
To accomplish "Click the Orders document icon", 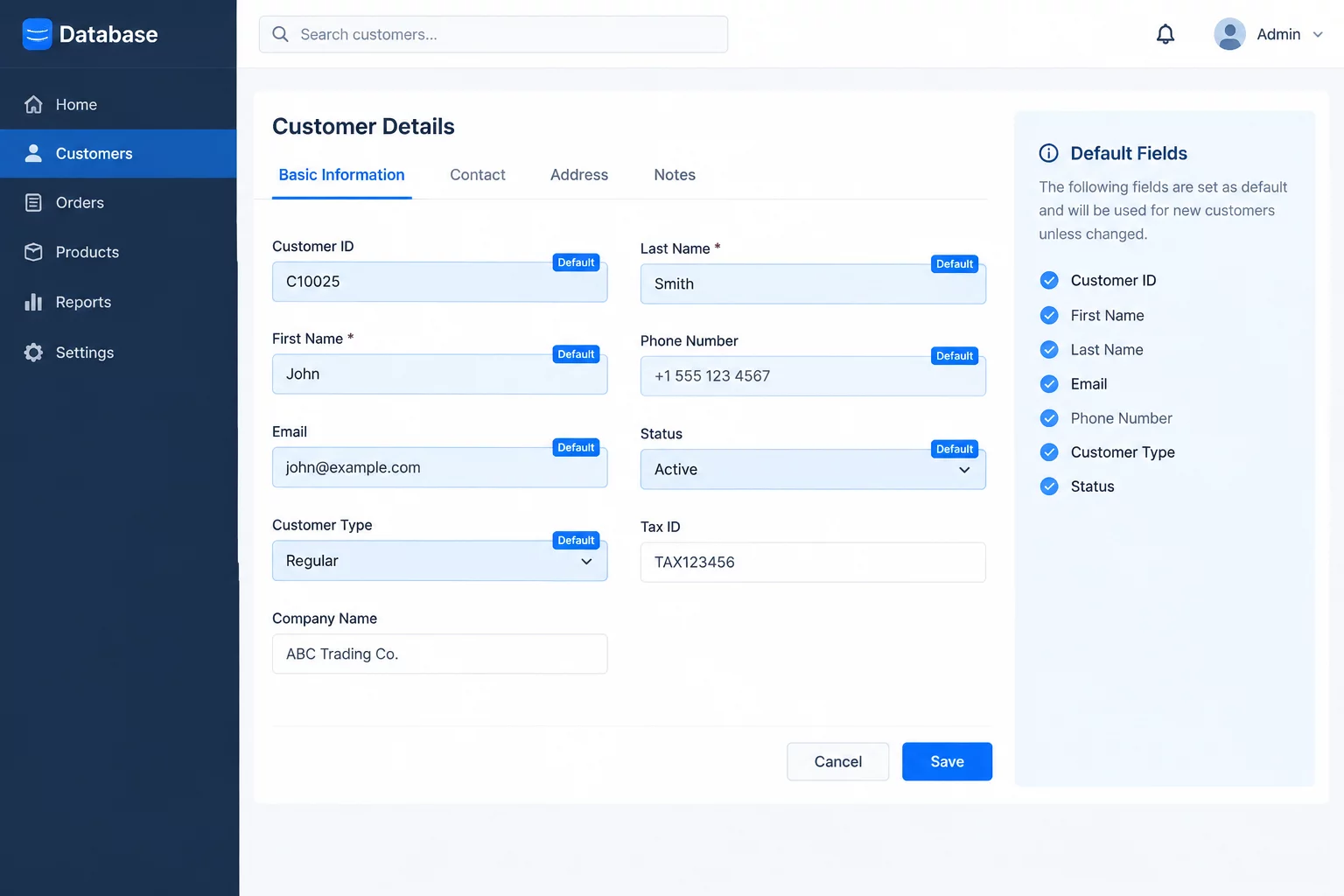I will pos(33,203).
